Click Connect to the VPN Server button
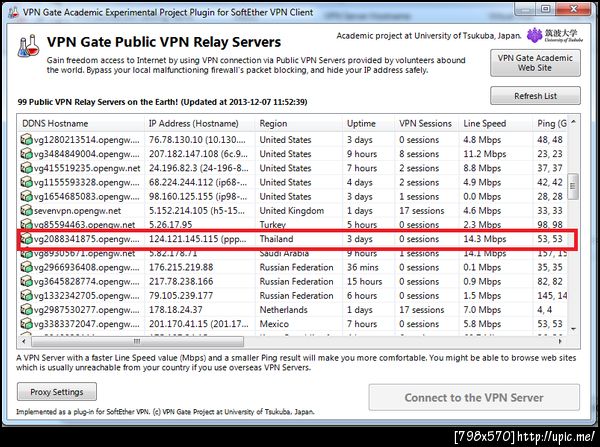 tap(474, 397)
